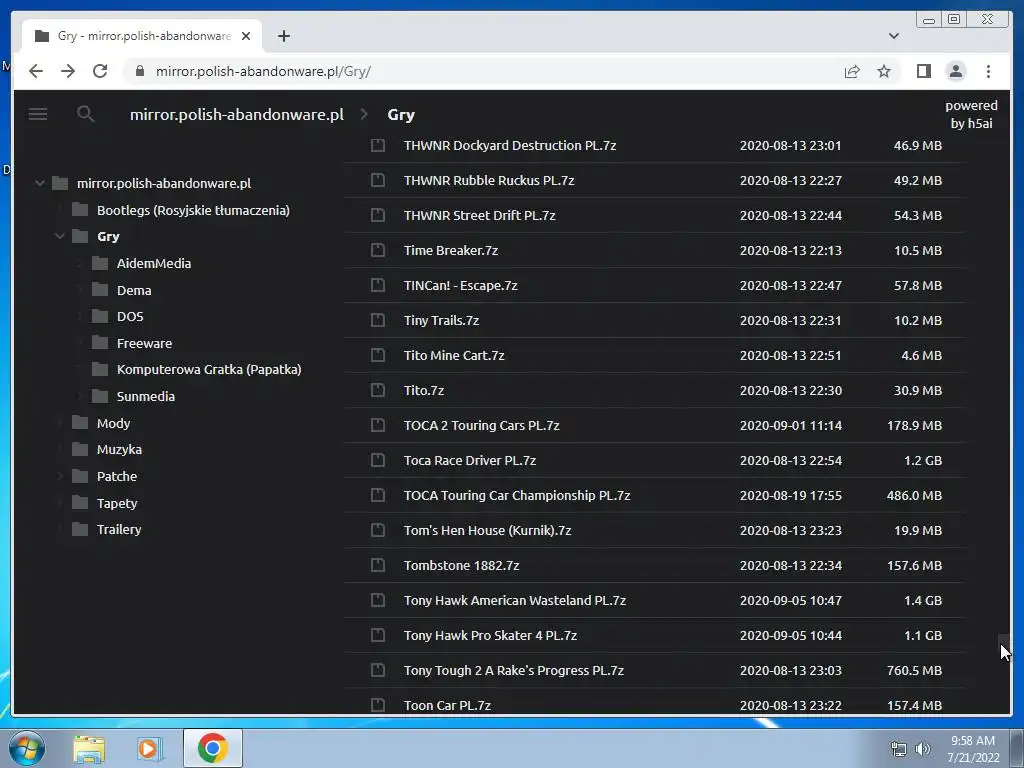Download Toca Race Driver PL.7z
This screenshot has width=1024, height=768.
pos(470,460)
